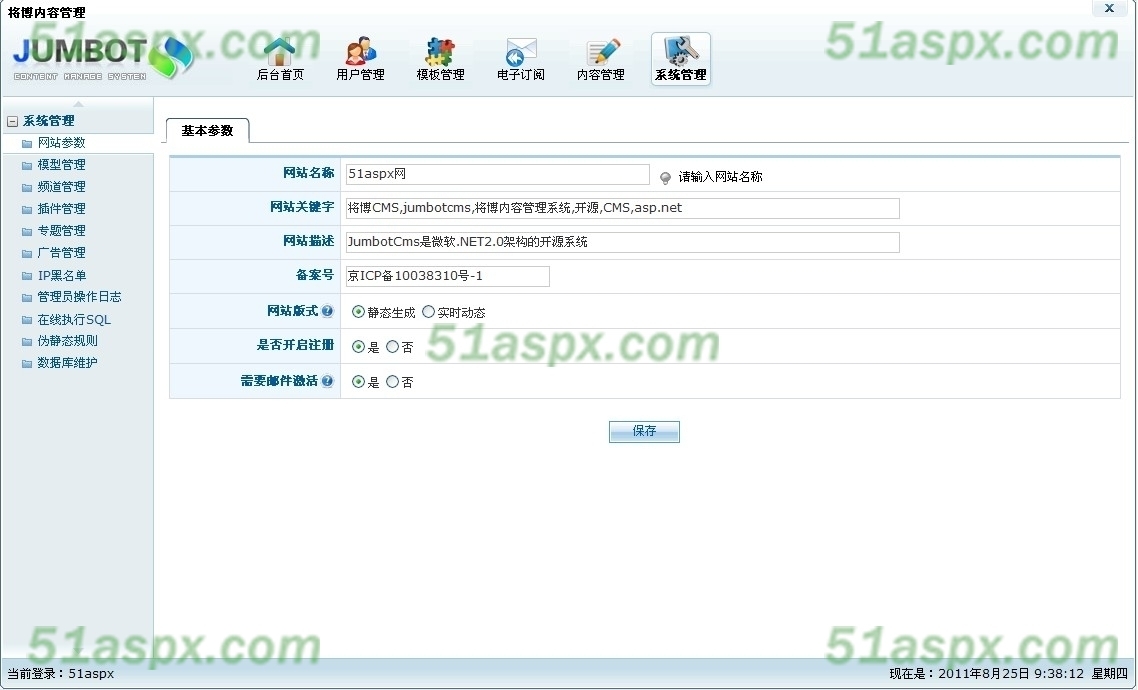Select 实时动态 radio button
This screenshot has height=690, width=1138.
click(428, 312)
